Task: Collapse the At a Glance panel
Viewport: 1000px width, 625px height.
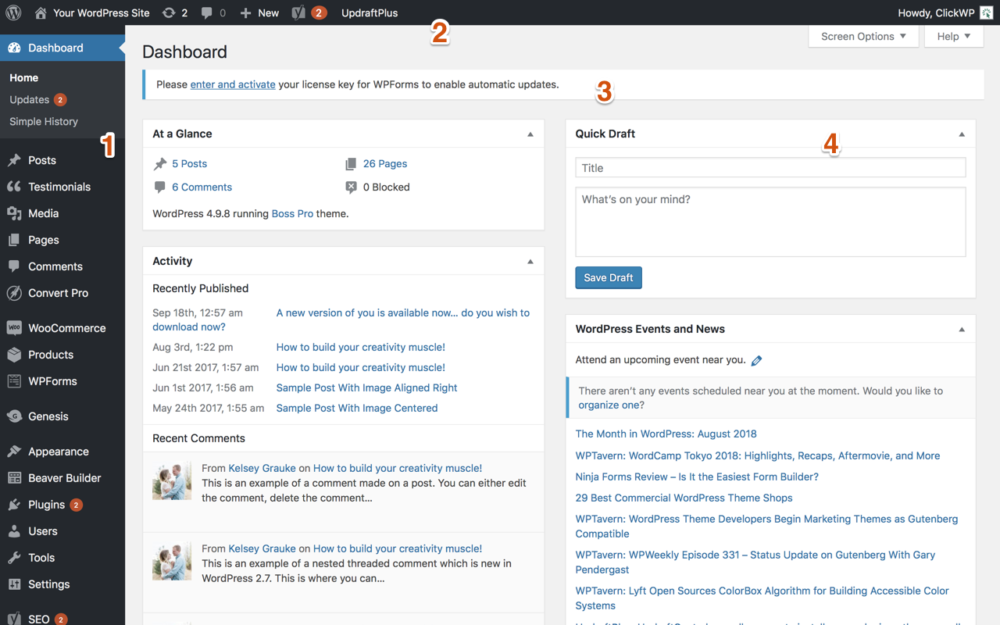Action: pyautogui.click(x=530, y=134)
